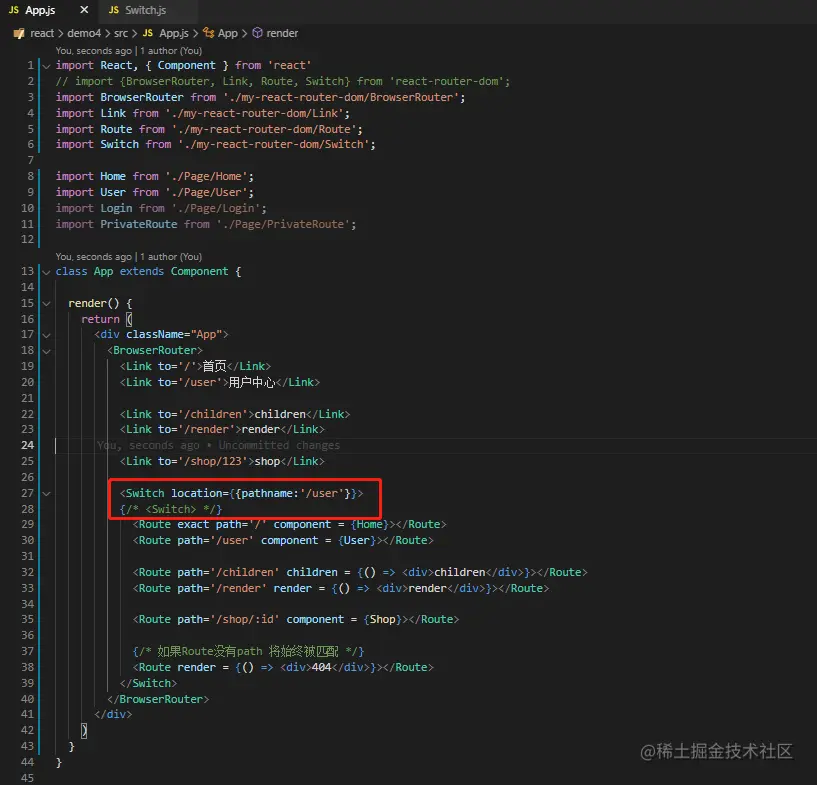Click './Page/User' import path

[206, 192]
